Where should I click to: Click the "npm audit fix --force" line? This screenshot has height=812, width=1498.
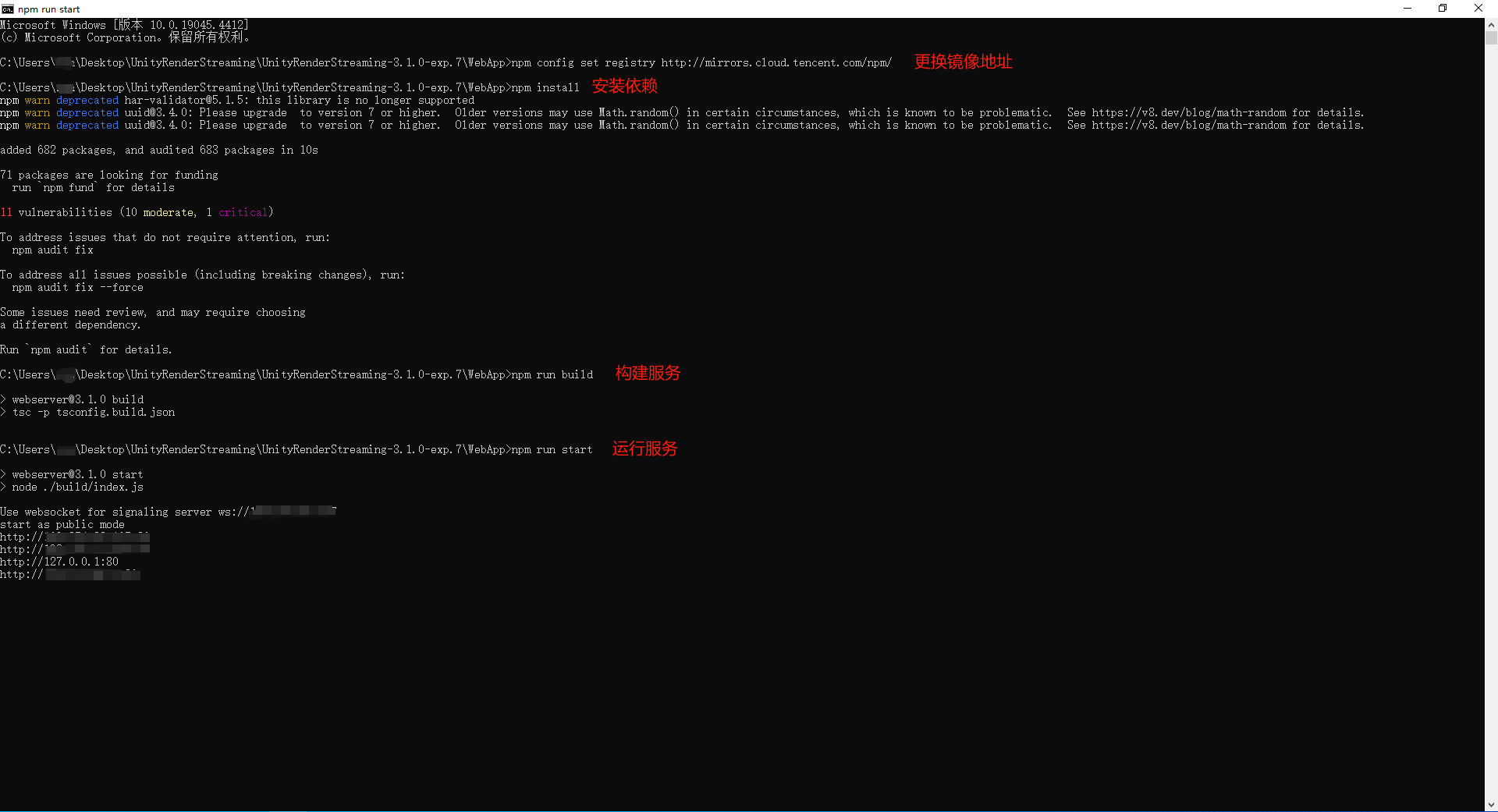pos(77,287)
